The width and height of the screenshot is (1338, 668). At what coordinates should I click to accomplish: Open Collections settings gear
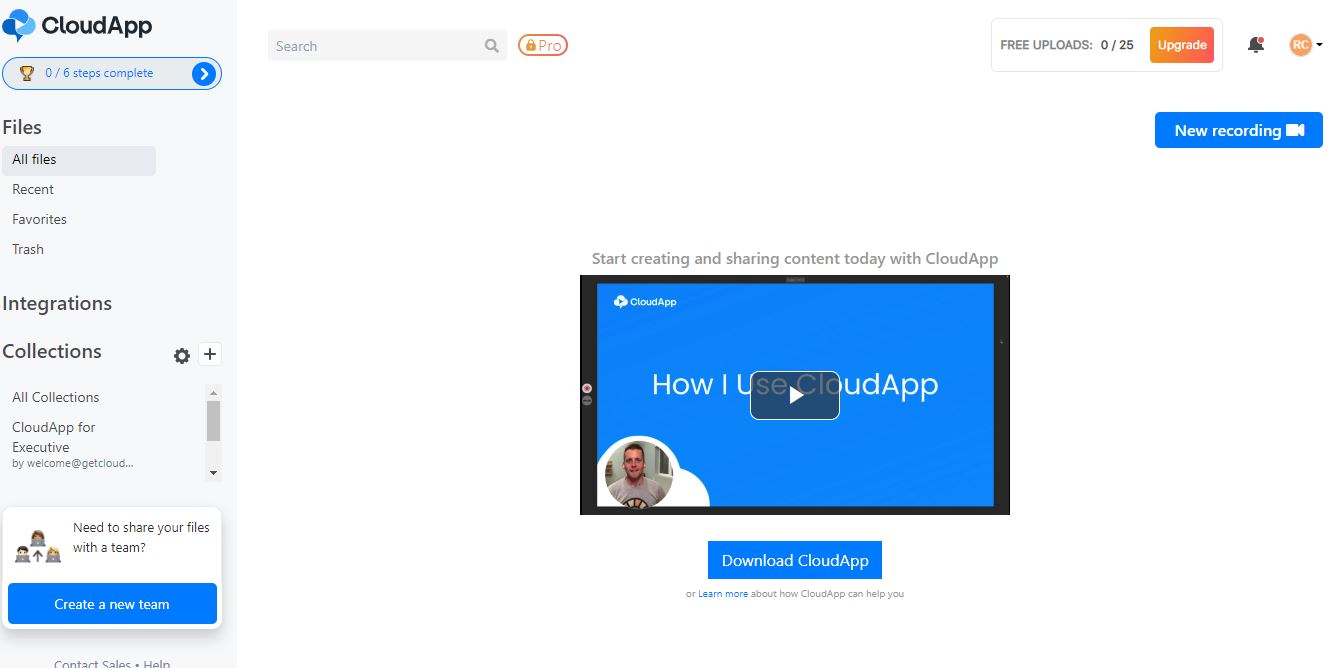click(x=182, y=355)
